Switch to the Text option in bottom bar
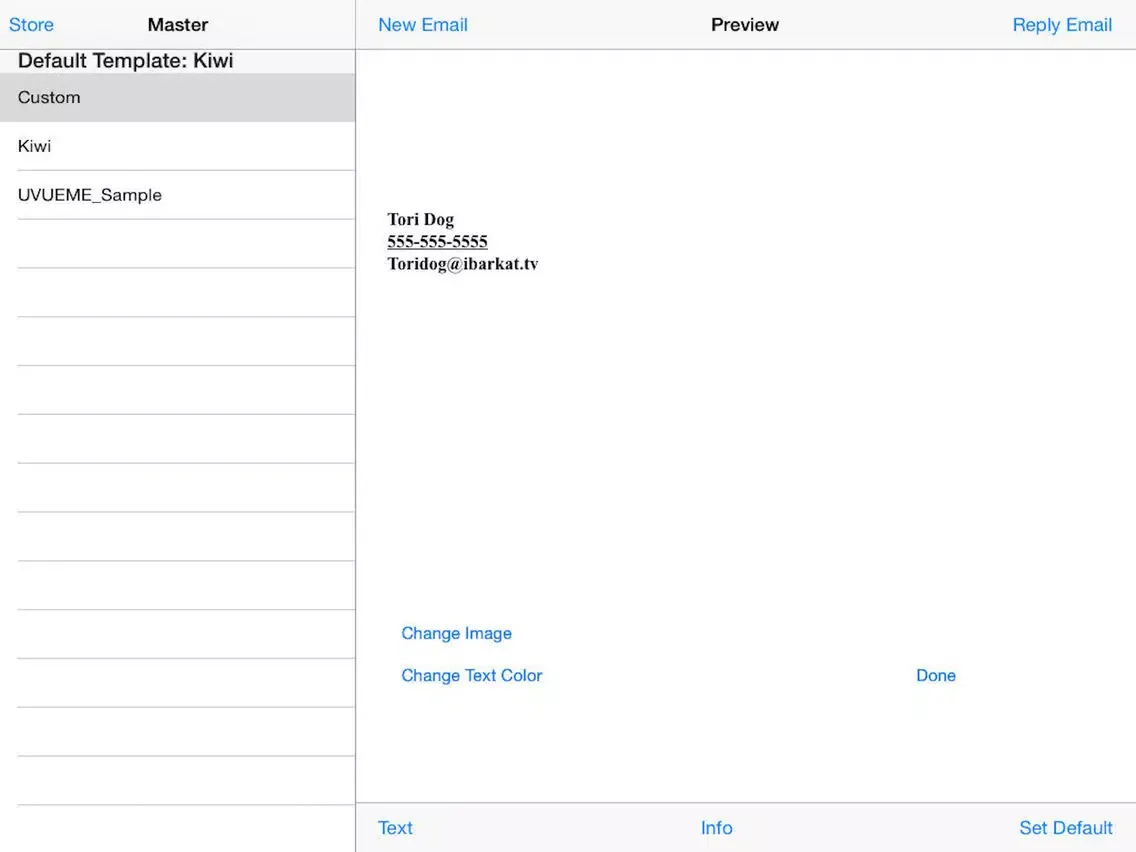This screenshot has height=852, width=1136. tap(395, 828)
